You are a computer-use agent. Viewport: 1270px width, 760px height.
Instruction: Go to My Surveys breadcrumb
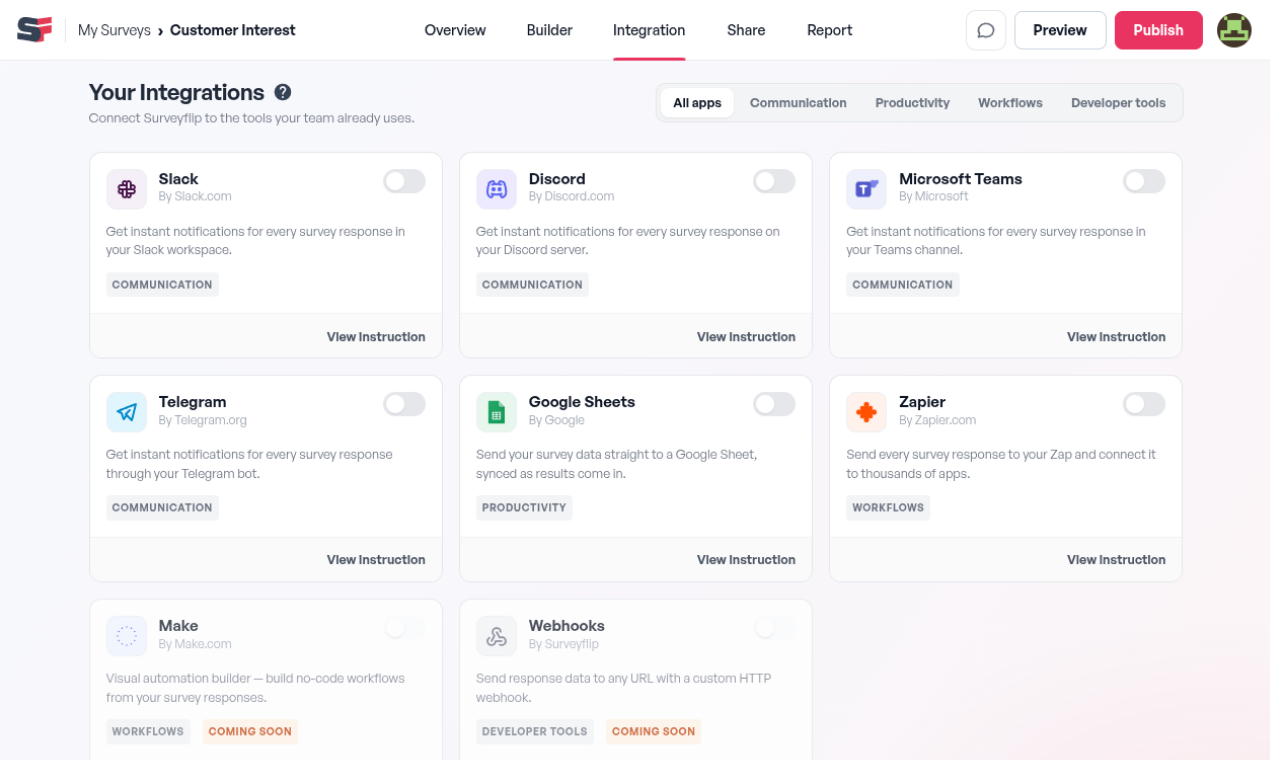[x=114, y=30]
